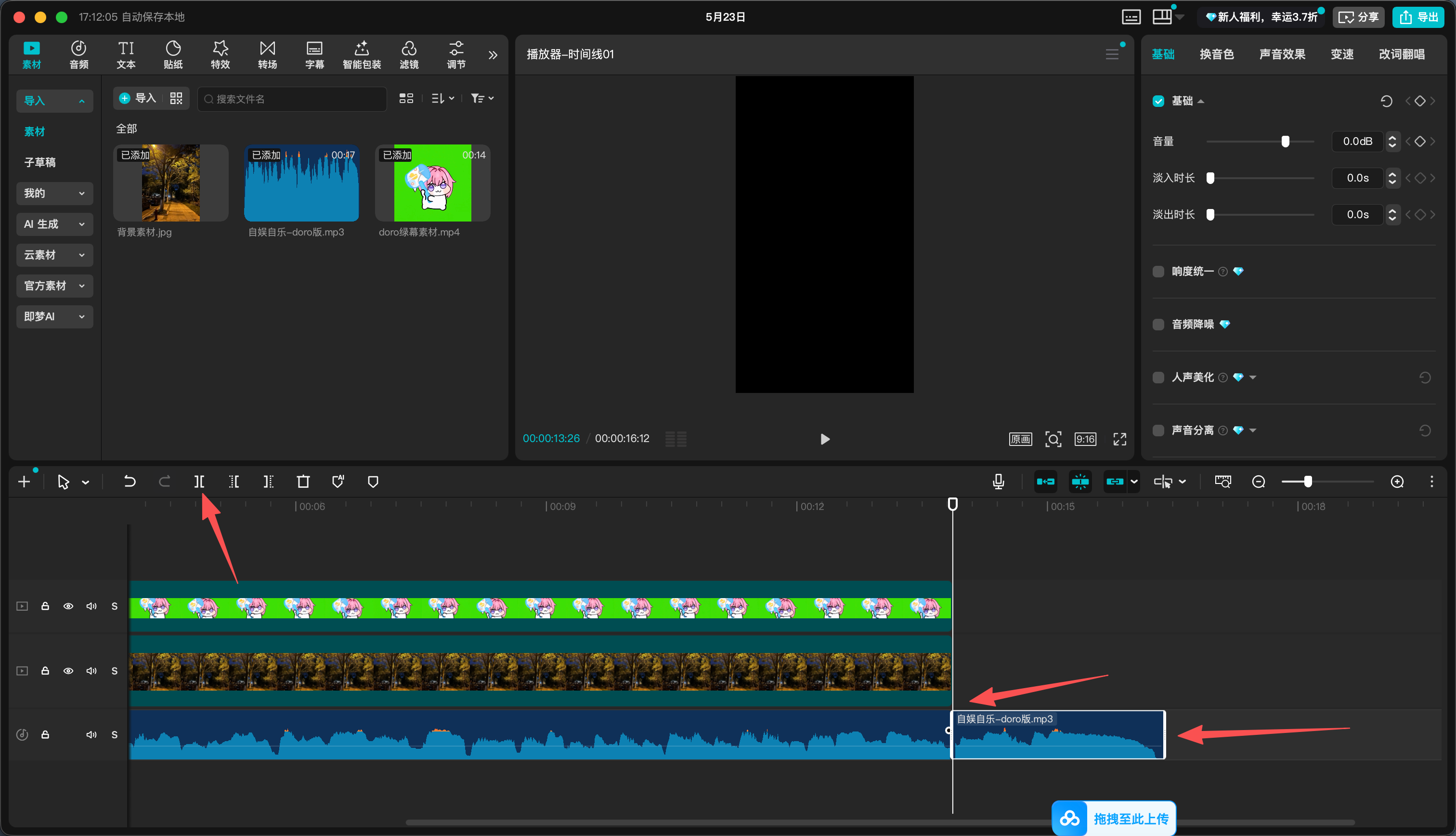Open the 滤镜 filters panel

[x=409, y=54]
